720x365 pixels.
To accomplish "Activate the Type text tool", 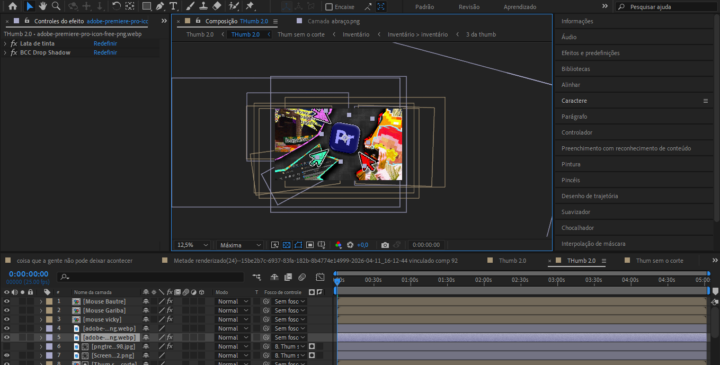I will coord(173,6).
